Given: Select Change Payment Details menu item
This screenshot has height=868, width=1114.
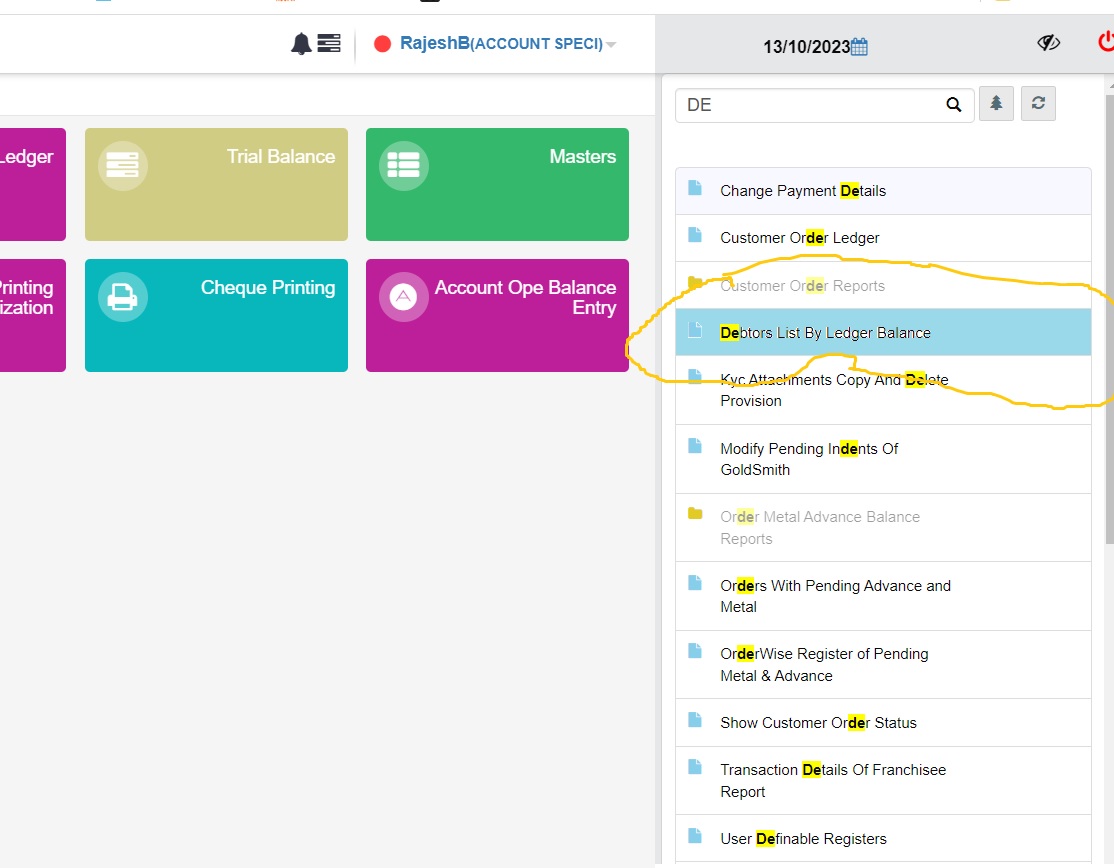Looking at the screenshot, I should (883, 191).
